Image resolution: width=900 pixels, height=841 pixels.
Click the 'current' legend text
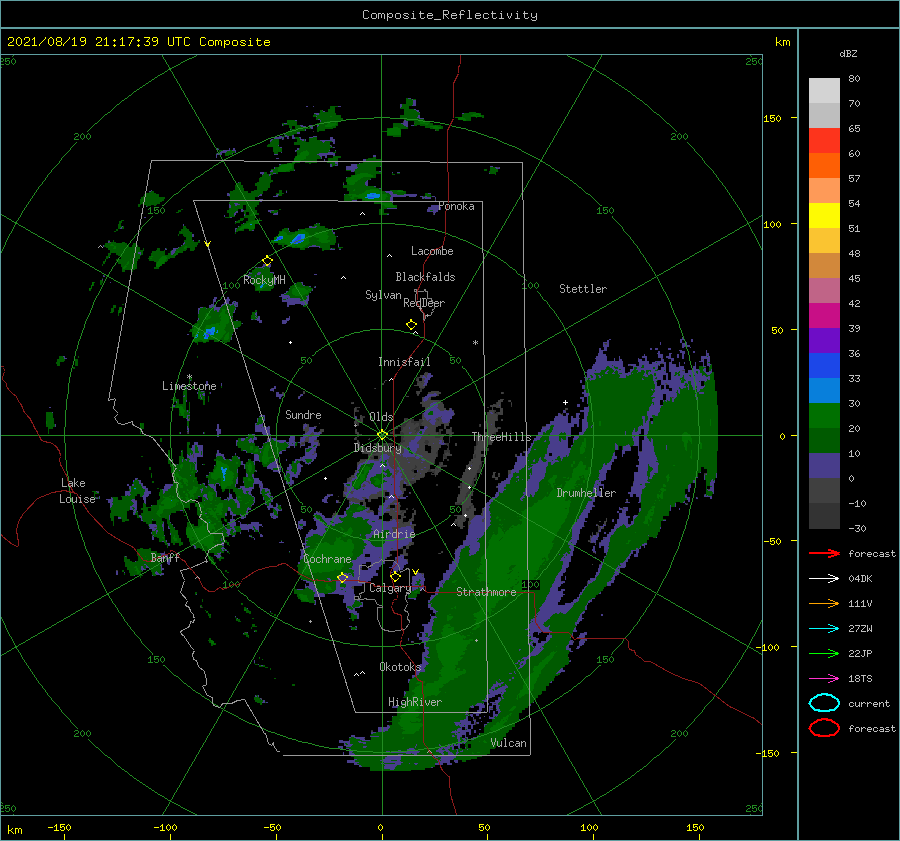click(869, 703)
